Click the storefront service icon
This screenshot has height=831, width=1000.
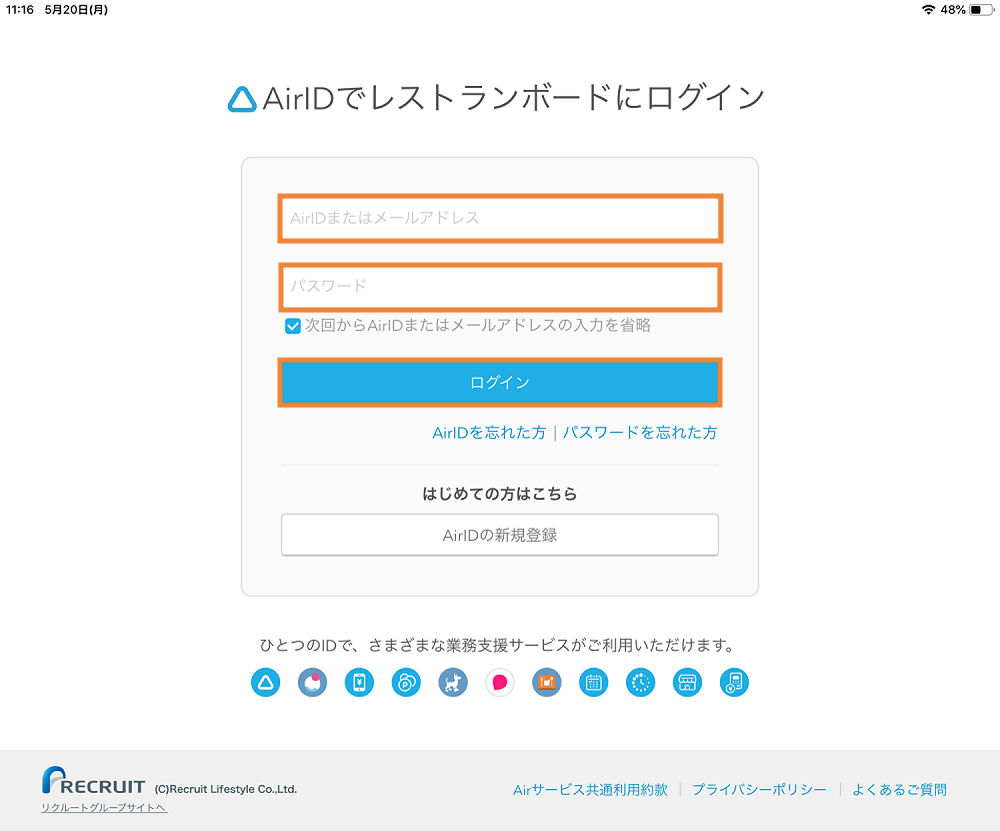[x=687, y=682]
